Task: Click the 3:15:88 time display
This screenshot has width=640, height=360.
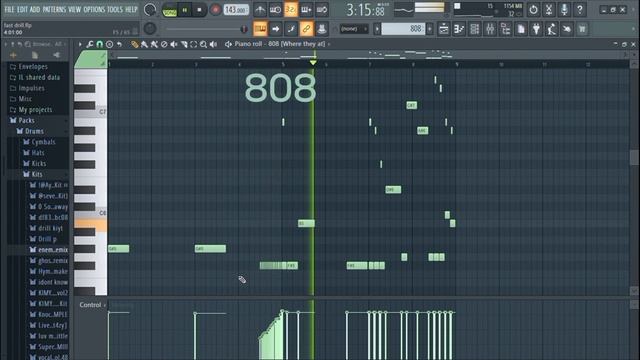Action: click(x=365, y=10)
